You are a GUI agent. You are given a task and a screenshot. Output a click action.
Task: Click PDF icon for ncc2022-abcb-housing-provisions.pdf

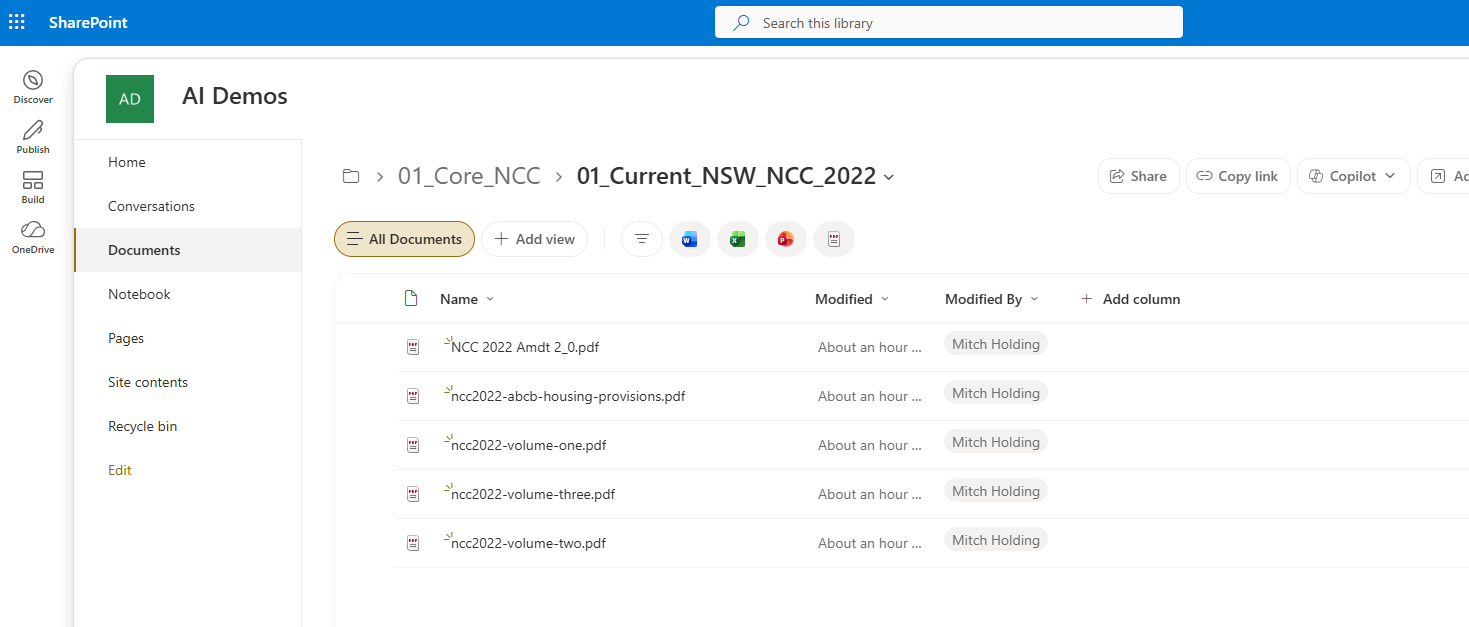(413, 396)
